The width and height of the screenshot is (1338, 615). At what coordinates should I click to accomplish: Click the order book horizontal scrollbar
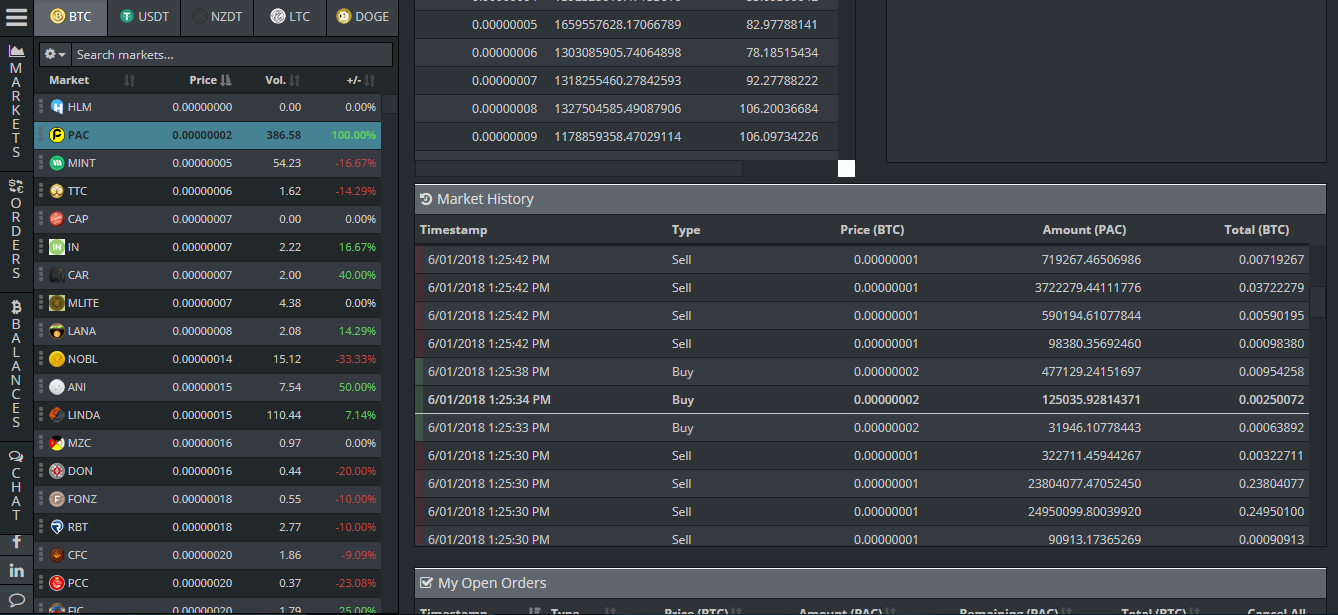[579, 169]
